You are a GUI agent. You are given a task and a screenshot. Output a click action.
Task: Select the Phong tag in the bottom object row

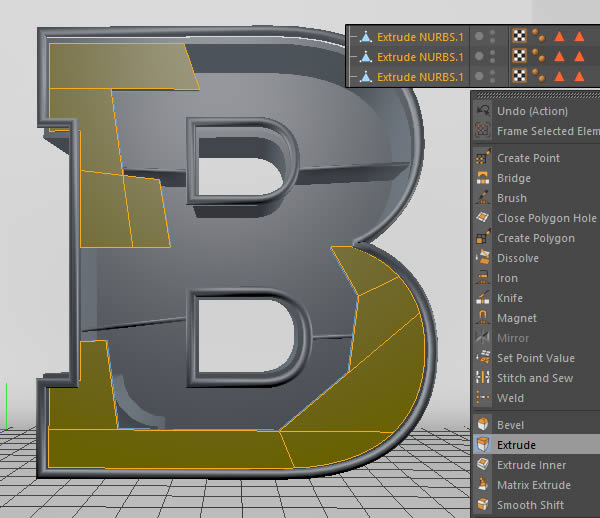click(538, 75)
